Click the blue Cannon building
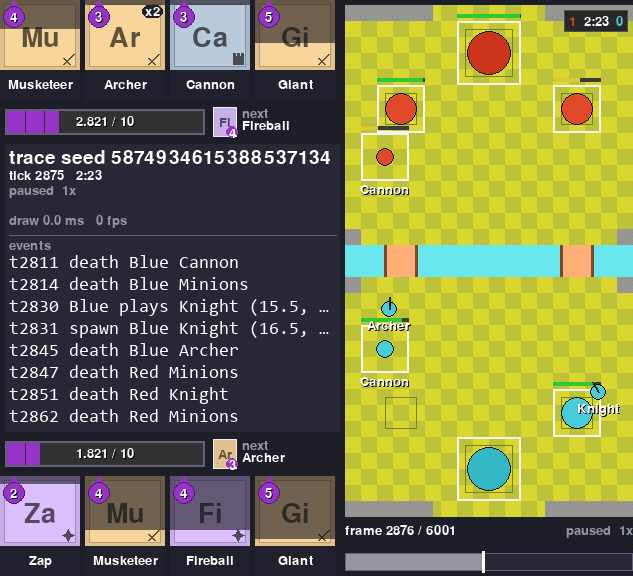633x576 pixels. (x=385, y=349)
